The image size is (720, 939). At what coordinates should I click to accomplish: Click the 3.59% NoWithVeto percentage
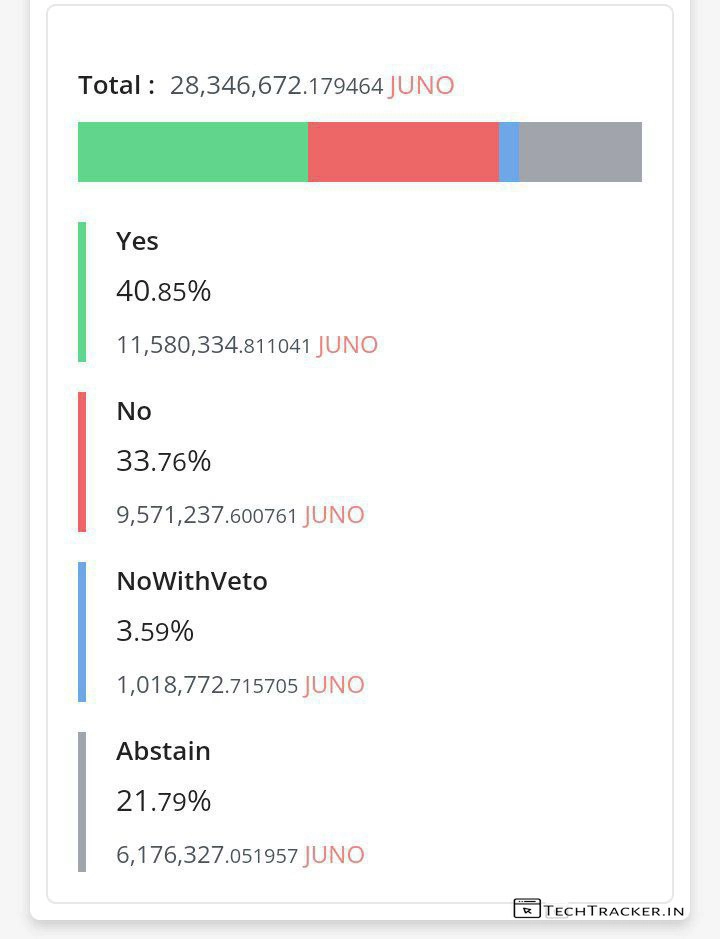pos(155,631)
